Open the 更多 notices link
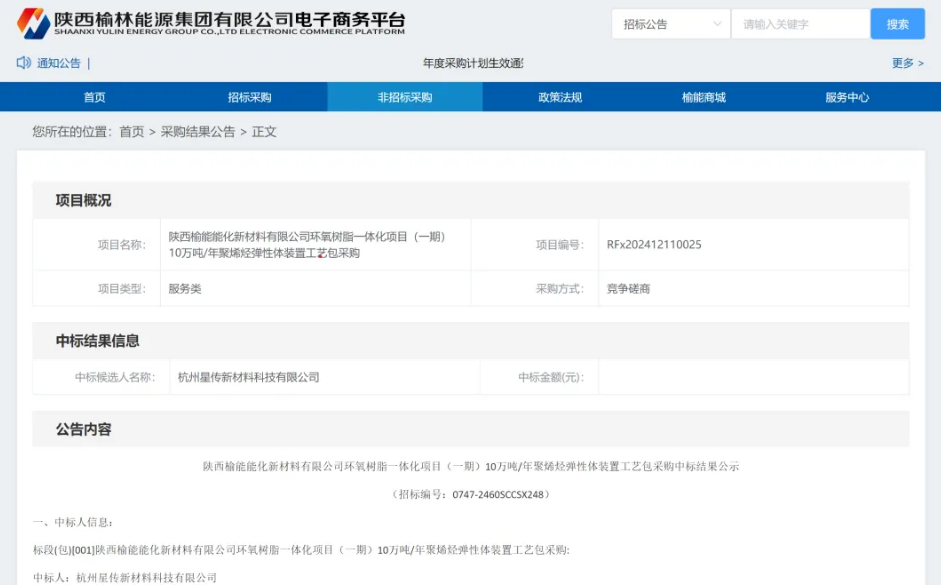941x585 pixels. (x=907, y=63)
